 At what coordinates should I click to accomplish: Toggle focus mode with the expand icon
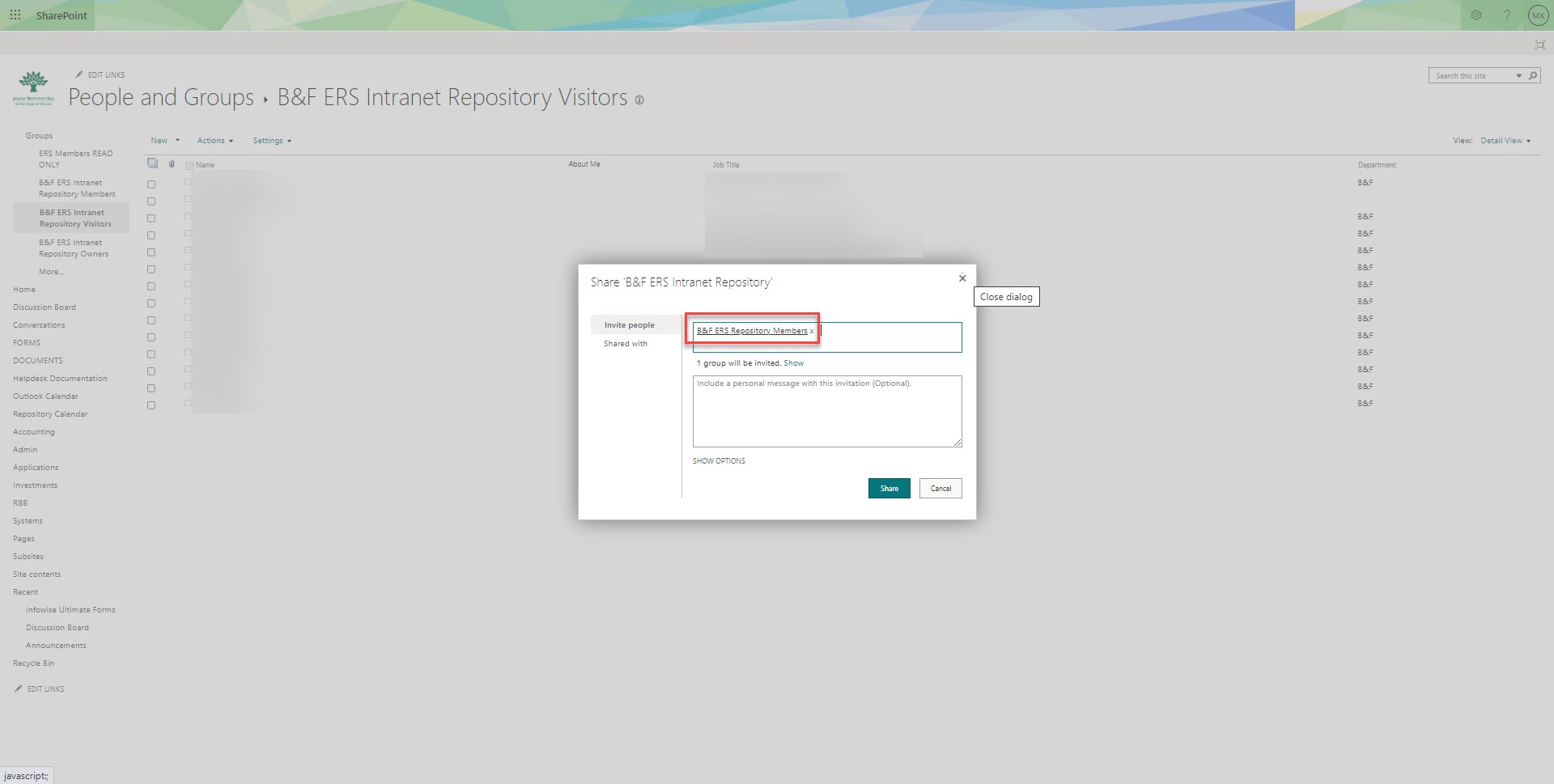pos(1540,44)
